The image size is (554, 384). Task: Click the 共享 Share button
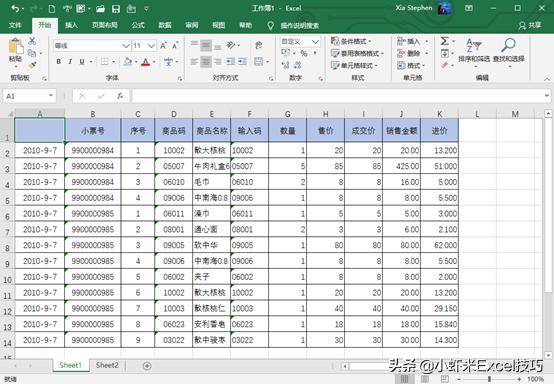click(x=530, y=25)
